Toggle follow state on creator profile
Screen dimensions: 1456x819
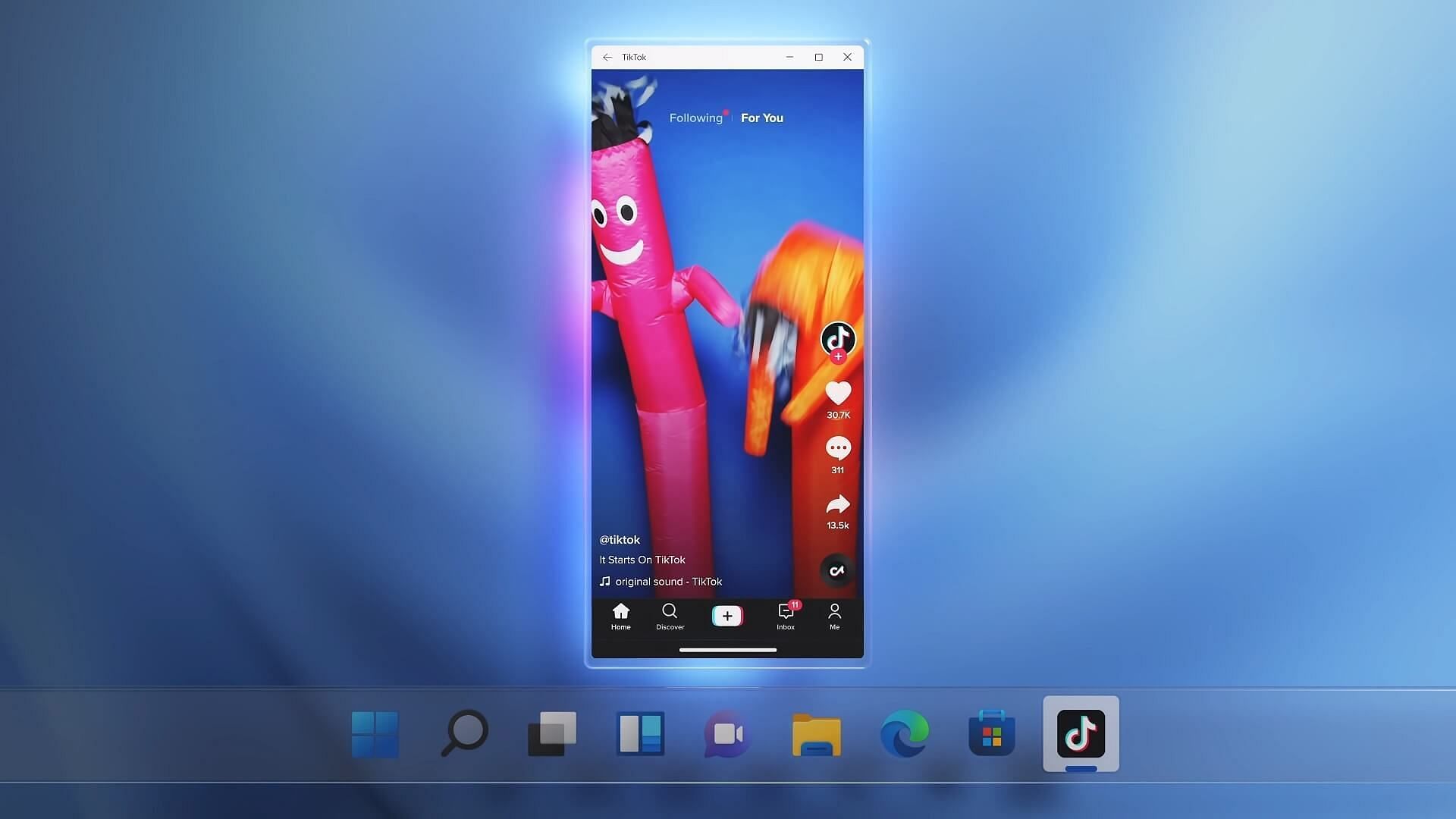tap(838, 357)
